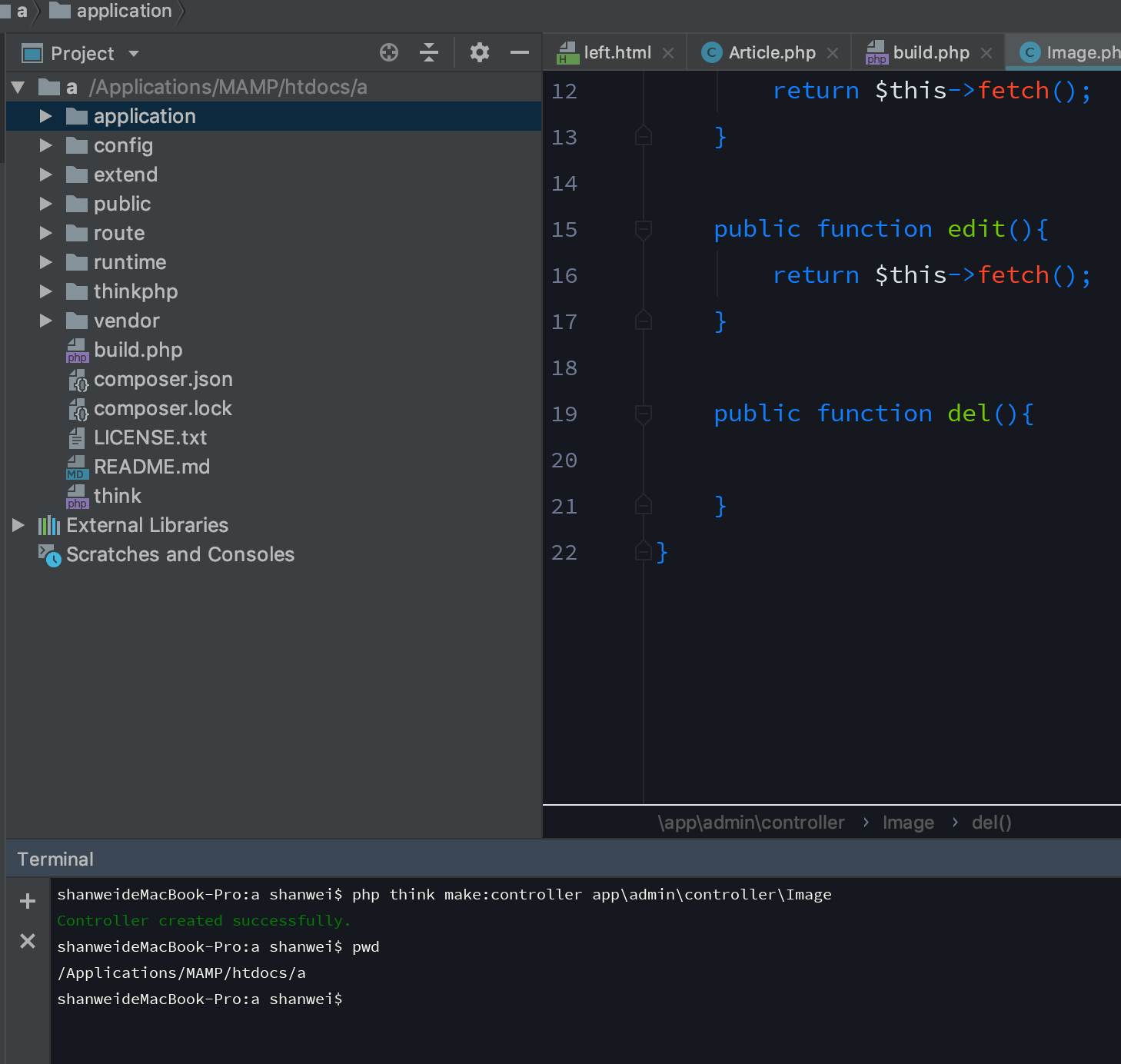Expand the application folder
Viewport: 1121px width, 1064px height.
pos(46,116)
